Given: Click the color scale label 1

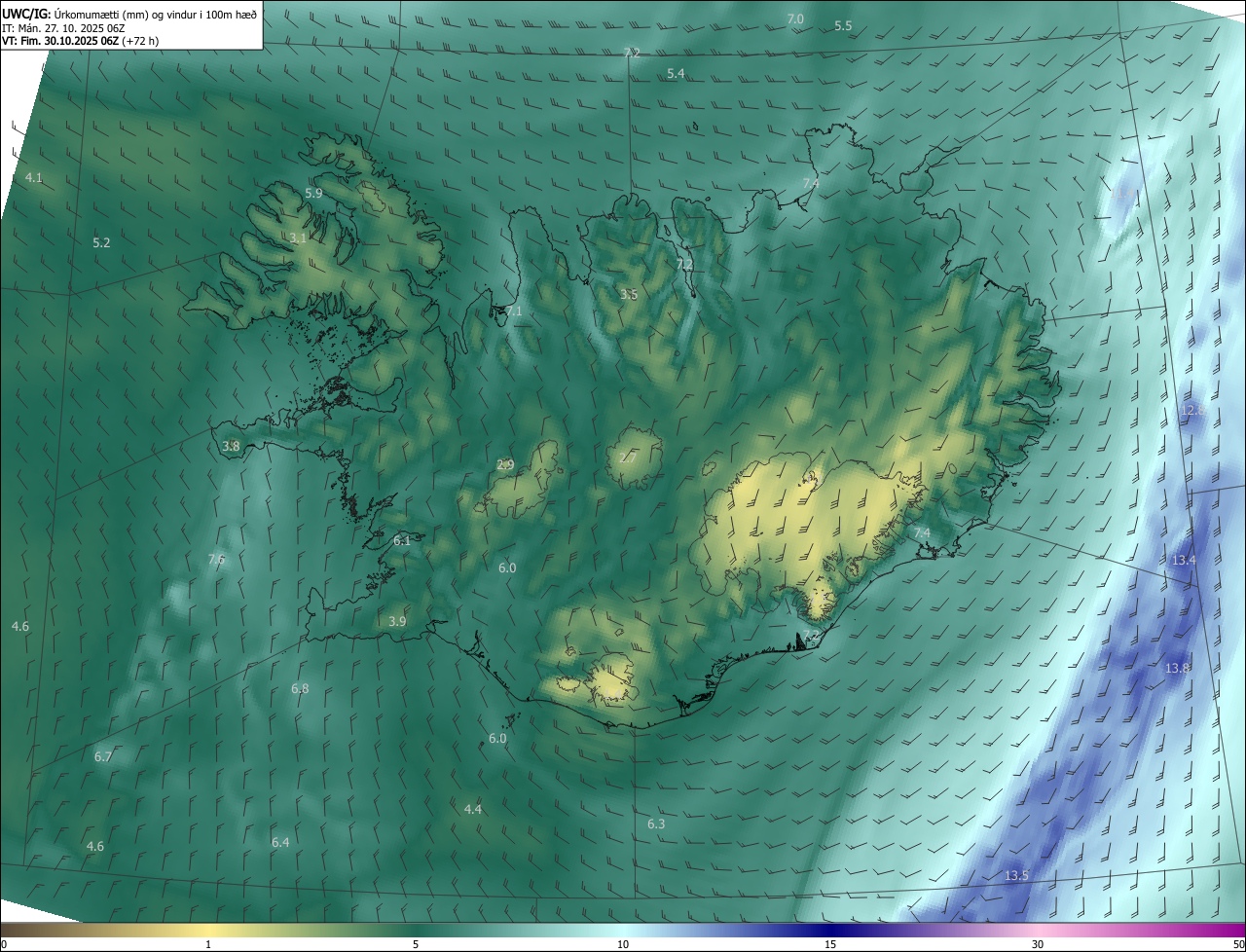Looking at the screenshot, I should pyautogui.click(x=208, y=944).
